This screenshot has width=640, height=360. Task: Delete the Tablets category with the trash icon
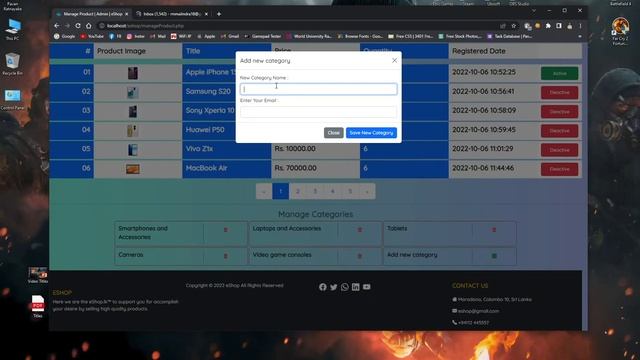[494, 230]
